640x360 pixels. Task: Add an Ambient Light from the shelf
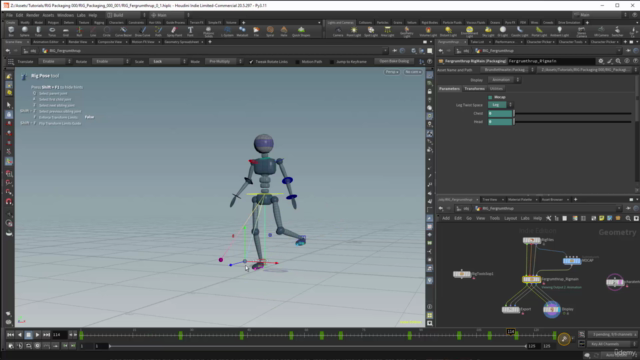coord(559,31)
